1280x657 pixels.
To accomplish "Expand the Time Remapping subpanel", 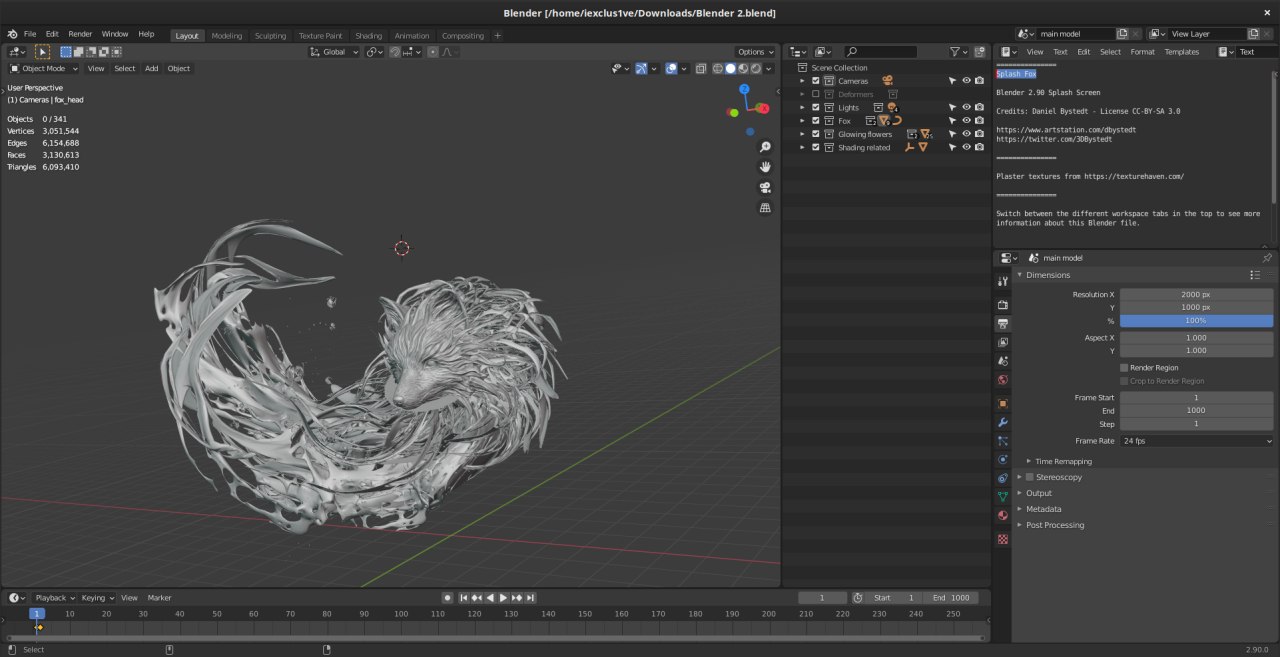I will 1063,461.
